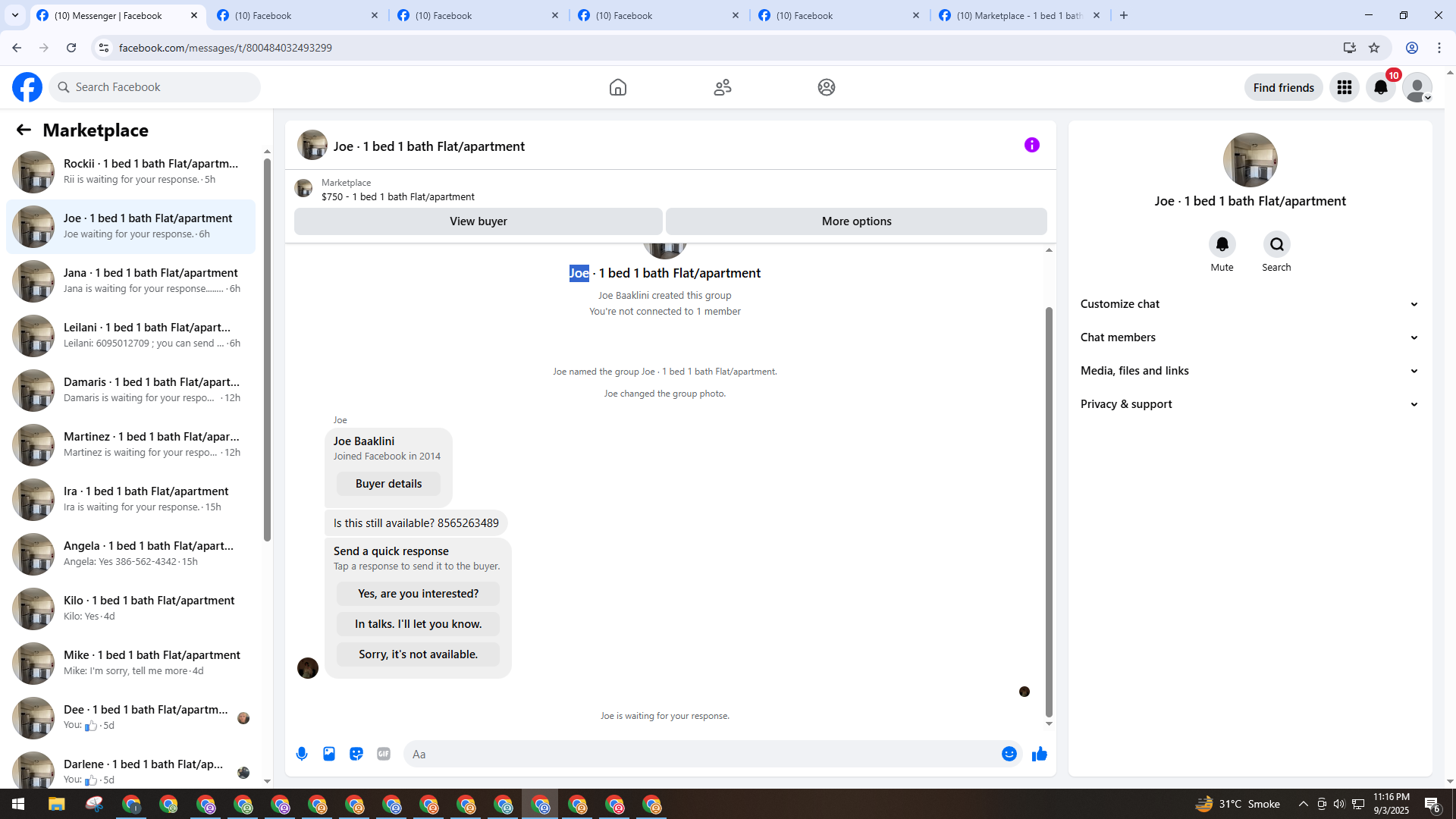Viewport: 1456px width, 819px height.
Task: Expand Media, files and links section
Action: pyautogui.click(x=1250, y=371)
